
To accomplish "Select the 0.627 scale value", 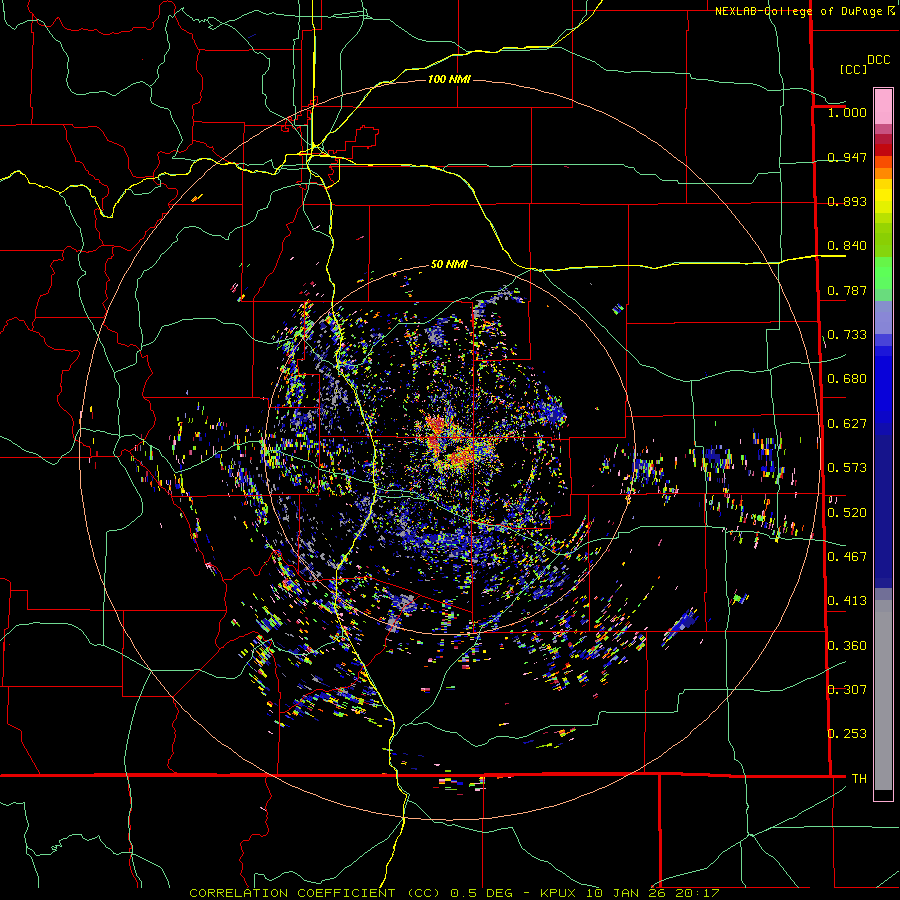I will [847, 424].
